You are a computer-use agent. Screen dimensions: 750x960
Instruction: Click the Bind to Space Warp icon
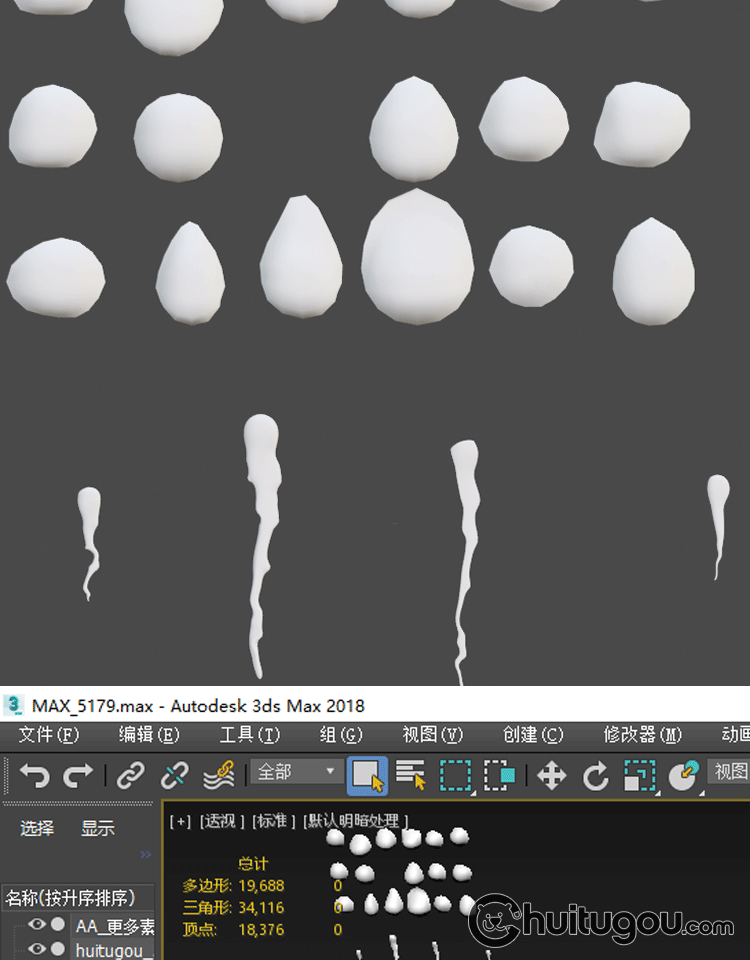[219, 775]
